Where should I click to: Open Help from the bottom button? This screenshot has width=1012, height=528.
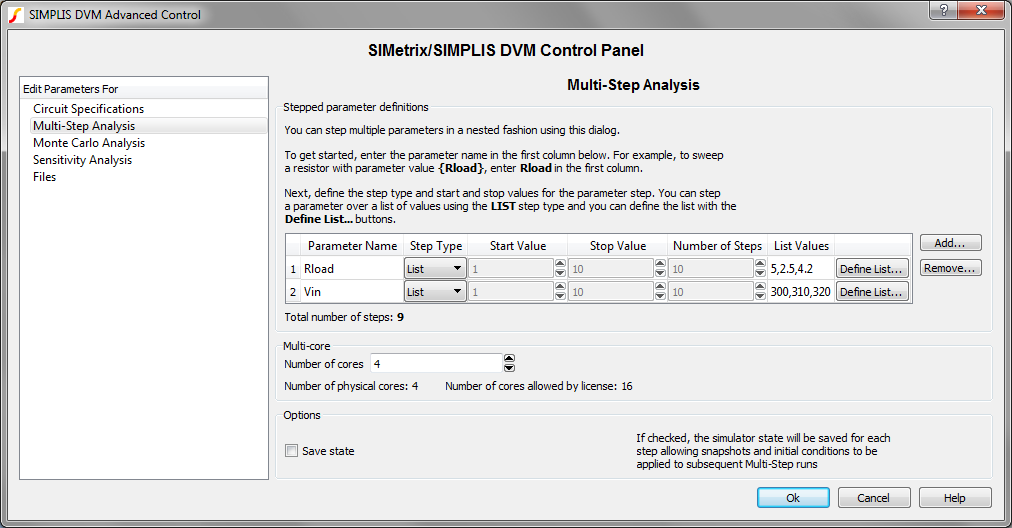click(x=954, y=498)
